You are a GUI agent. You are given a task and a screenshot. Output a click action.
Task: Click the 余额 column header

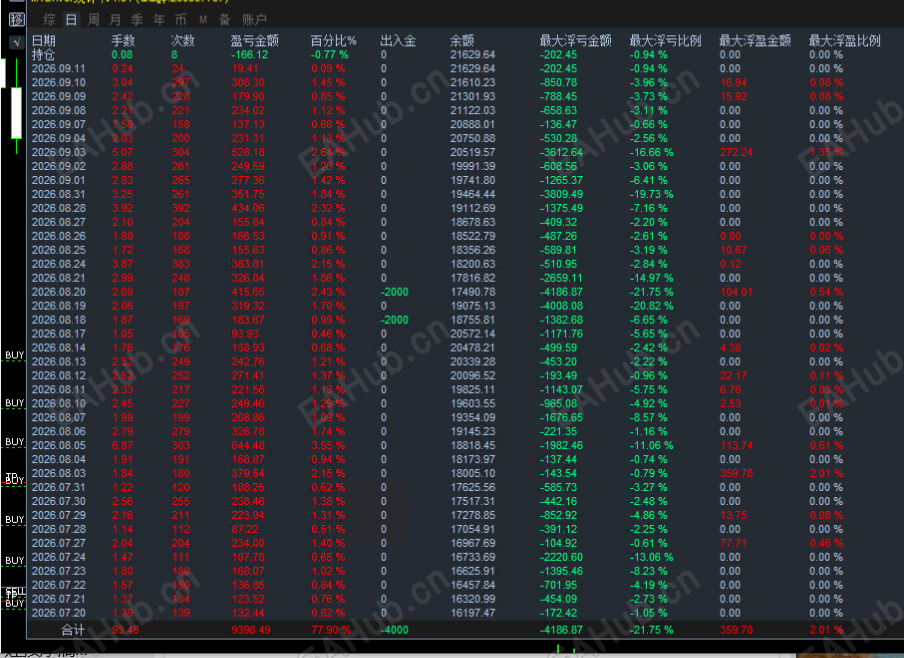click(462, 40)
